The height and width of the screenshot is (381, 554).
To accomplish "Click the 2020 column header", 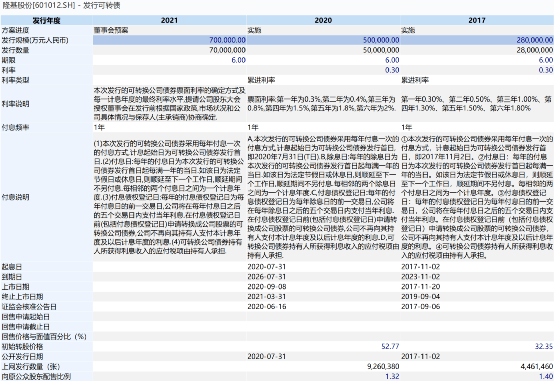I will 323,20.
